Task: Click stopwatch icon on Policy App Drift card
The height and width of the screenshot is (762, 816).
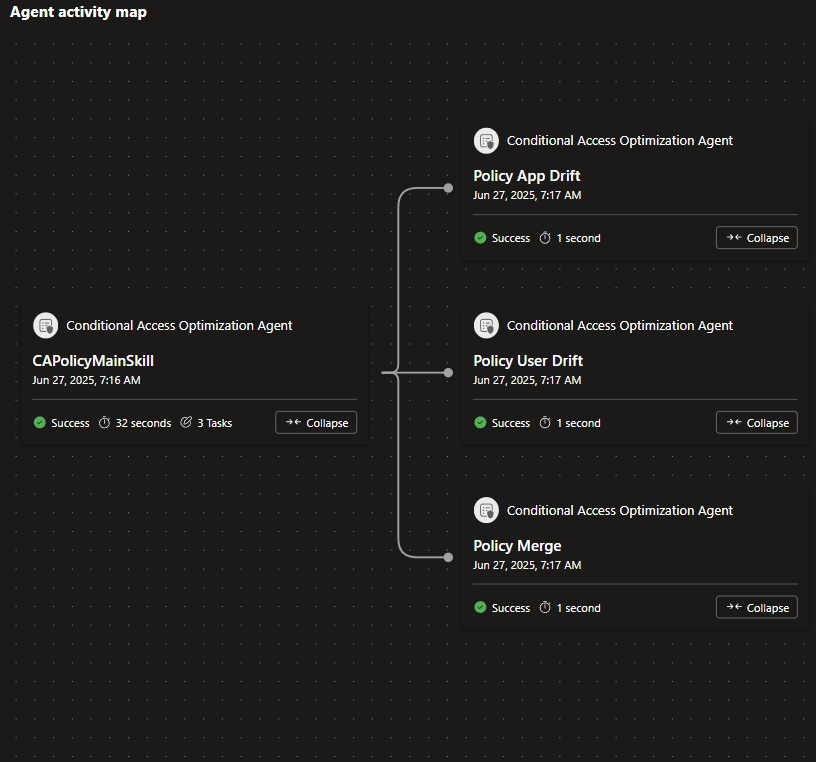Action: 545,238
